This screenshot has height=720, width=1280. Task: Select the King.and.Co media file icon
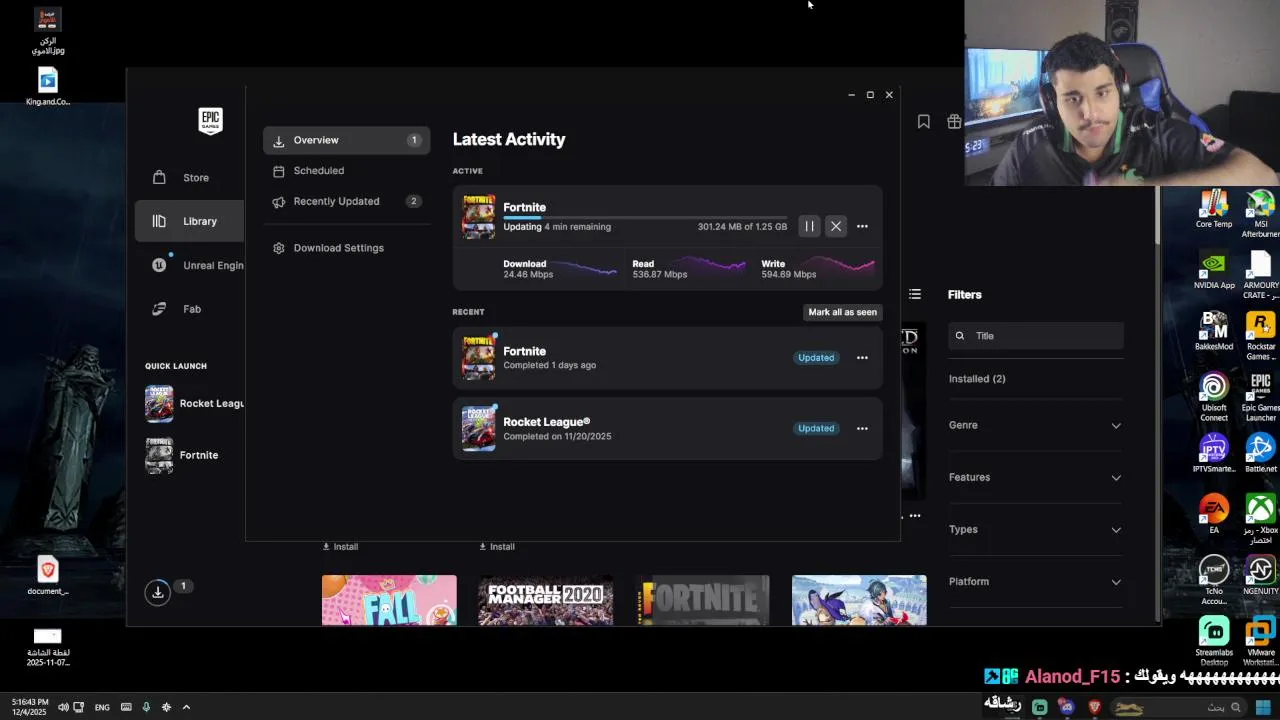point(47,86)
